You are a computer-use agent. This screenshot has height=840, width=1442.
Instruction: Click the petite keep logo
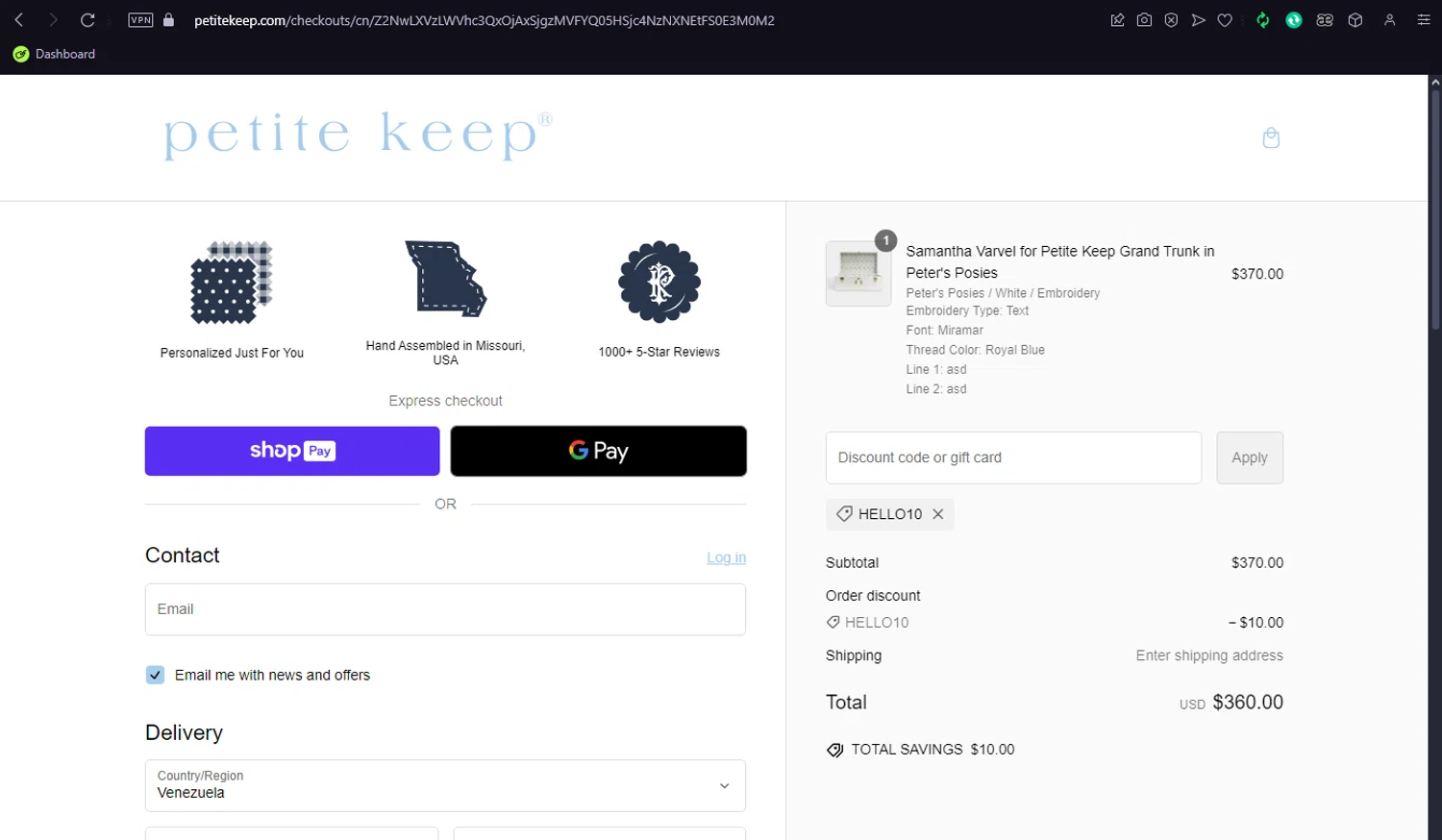tap(358, 136)
